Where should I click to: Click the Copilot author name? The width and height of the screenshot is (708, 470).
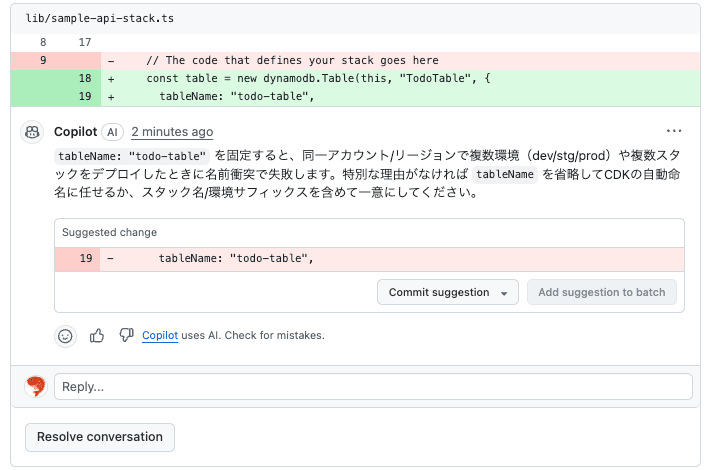(75, 132)
